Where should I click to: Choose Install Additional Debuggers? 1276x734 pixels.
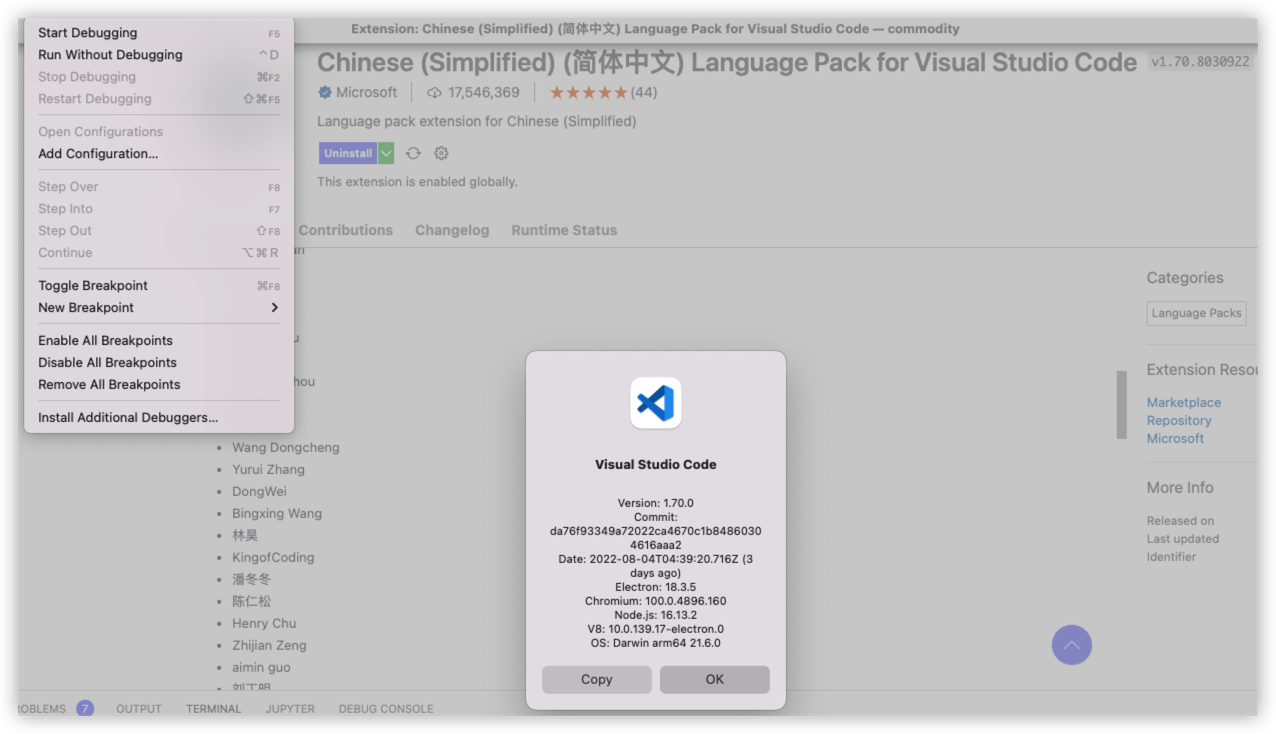click(126, 417)
